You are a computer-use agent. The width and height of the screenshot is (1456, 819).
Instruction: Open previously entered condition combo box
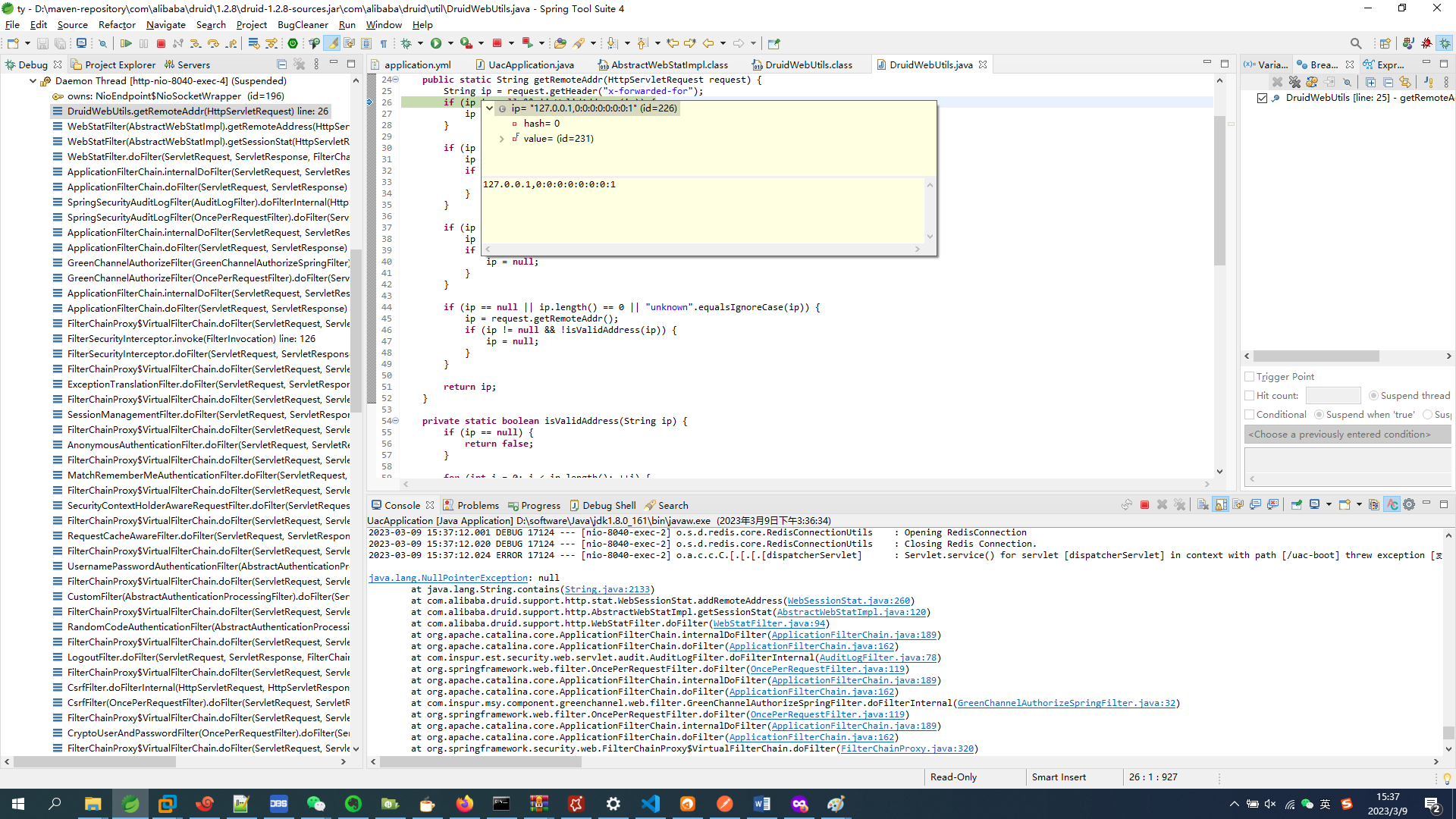tap(1348, 435)
